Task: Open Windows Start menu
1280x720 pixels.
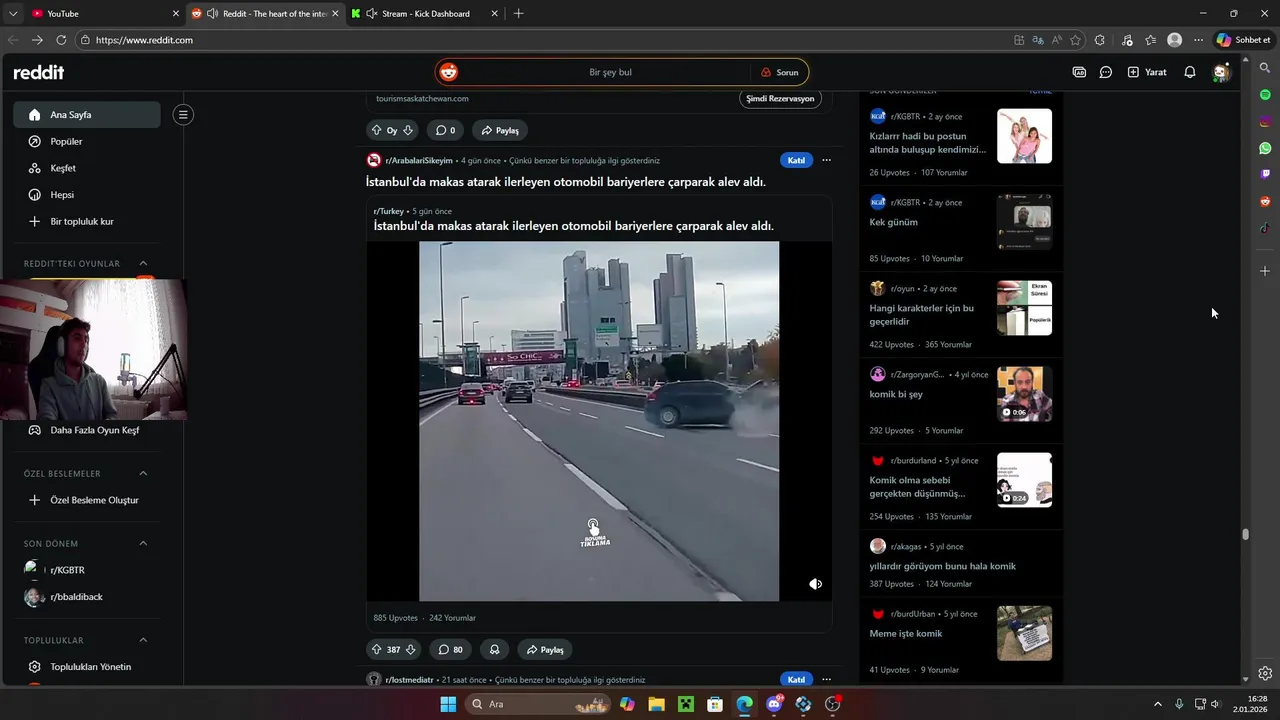Action: pyautogui.click(x=448, y=704)
